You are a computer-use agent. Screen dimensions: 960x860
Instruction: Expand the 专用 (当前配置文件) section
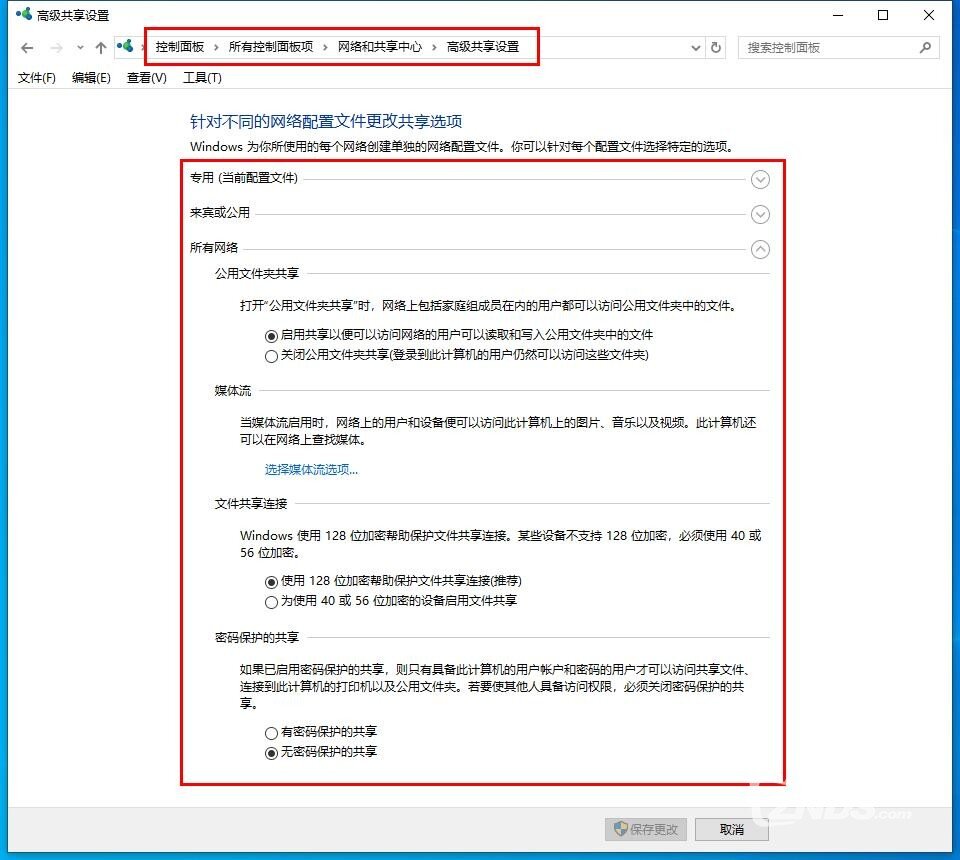coord(760,179)
